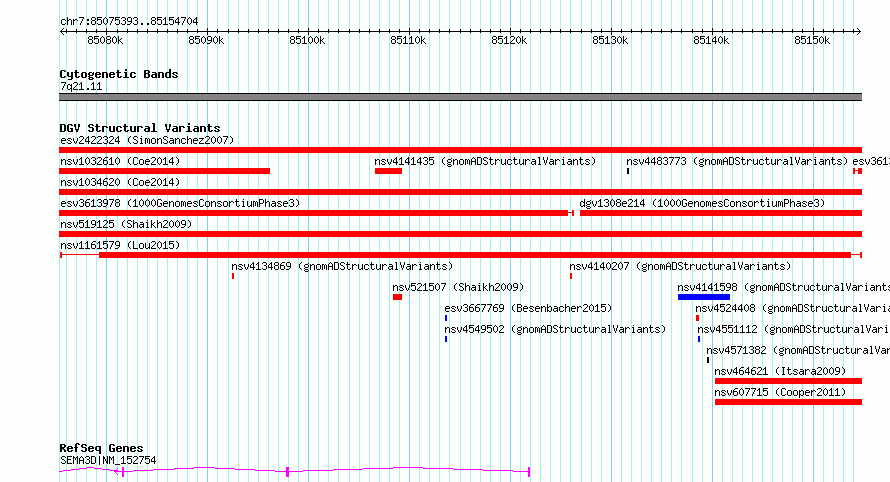Select the Cytogenetic Bands track title

click(x=119, y=74)
